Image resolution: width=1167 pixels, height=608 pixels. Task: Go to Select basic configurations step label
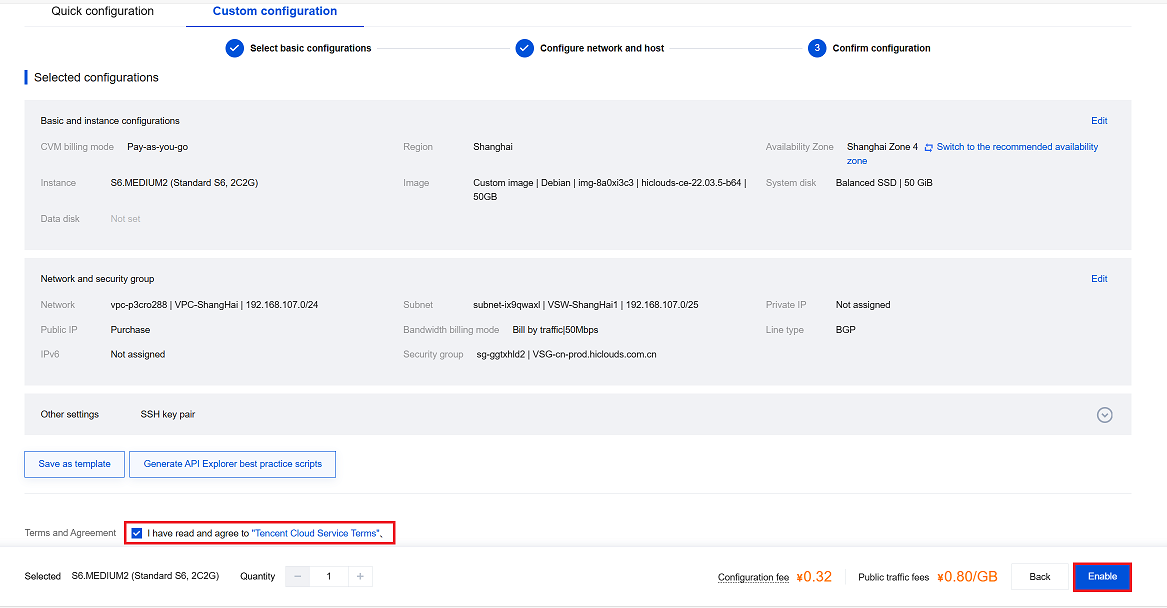tap(310, 48)
